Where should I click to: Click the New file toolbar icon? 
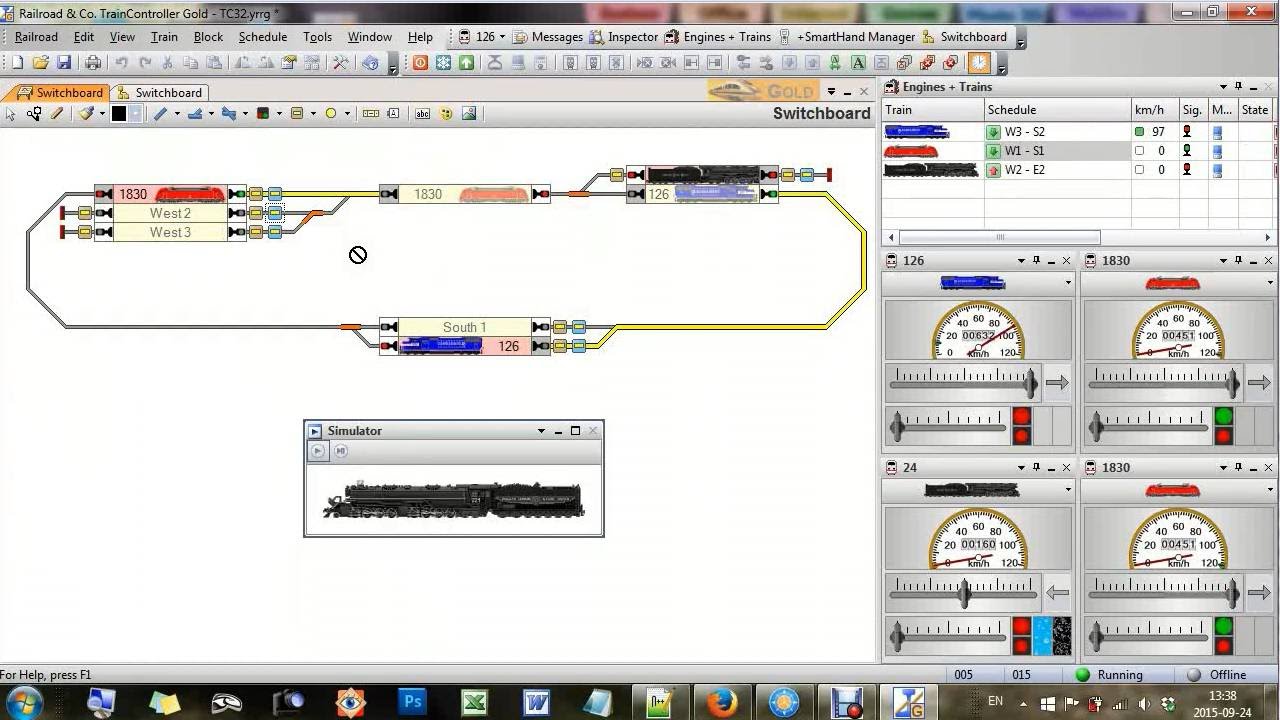click(x=17, y=62)
